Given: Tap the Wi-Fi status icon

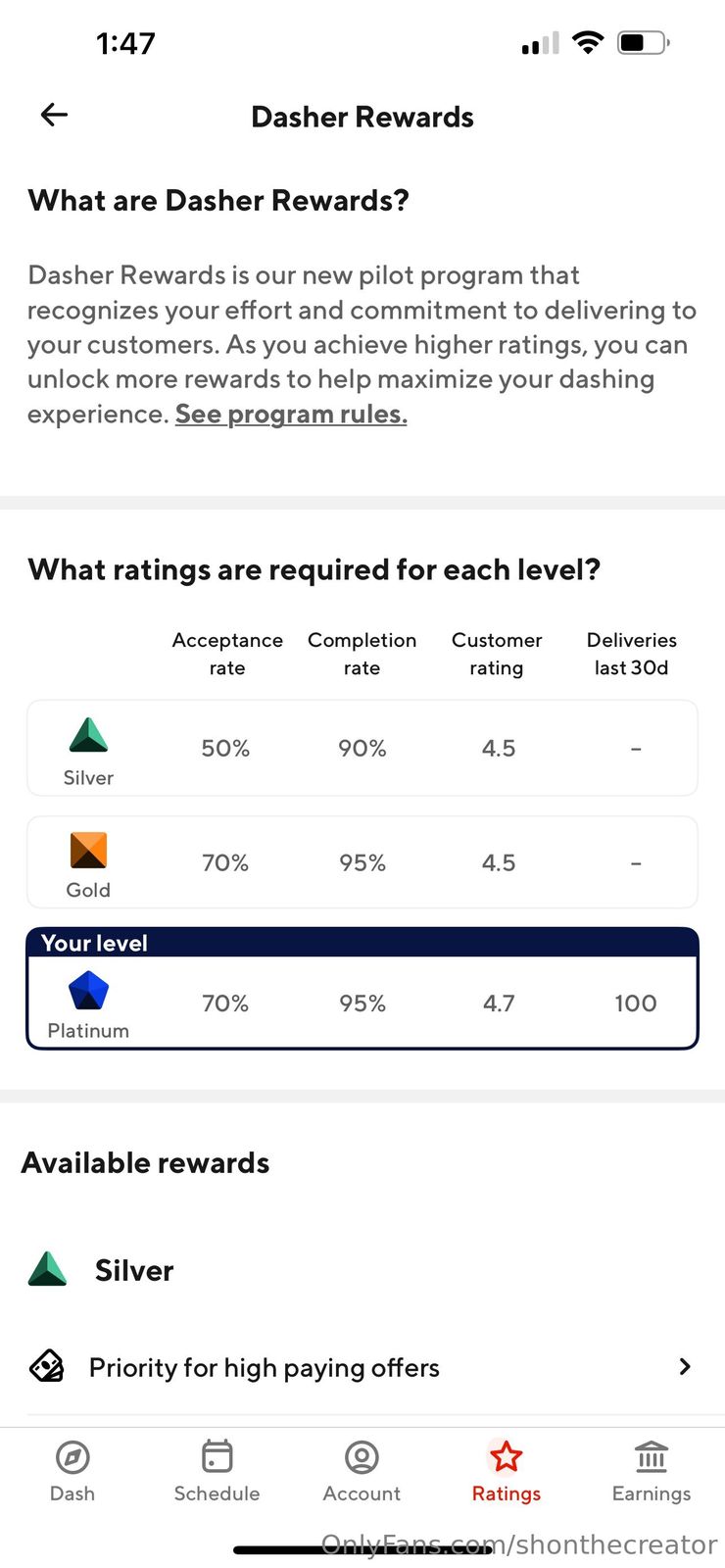Looking at the screenshot, I should click(x=588, y=42).
